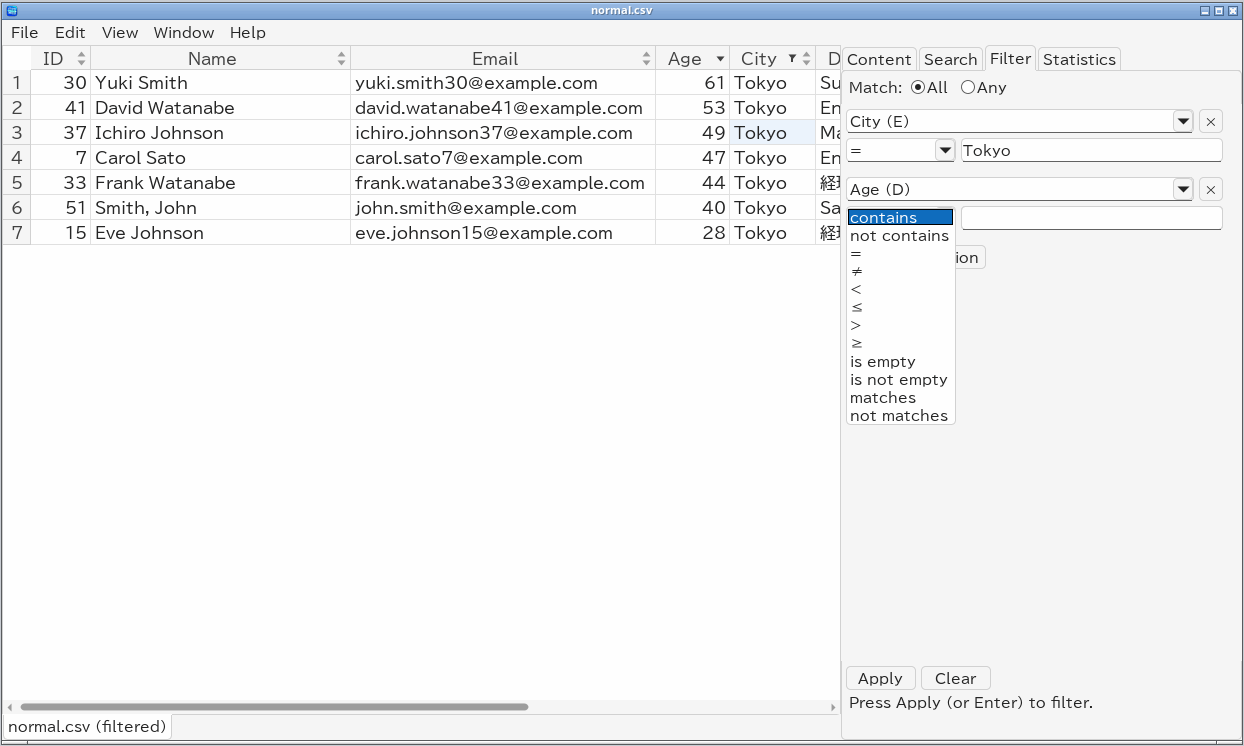
Task: Select the Any match radio button
Action: pos(967,88)
